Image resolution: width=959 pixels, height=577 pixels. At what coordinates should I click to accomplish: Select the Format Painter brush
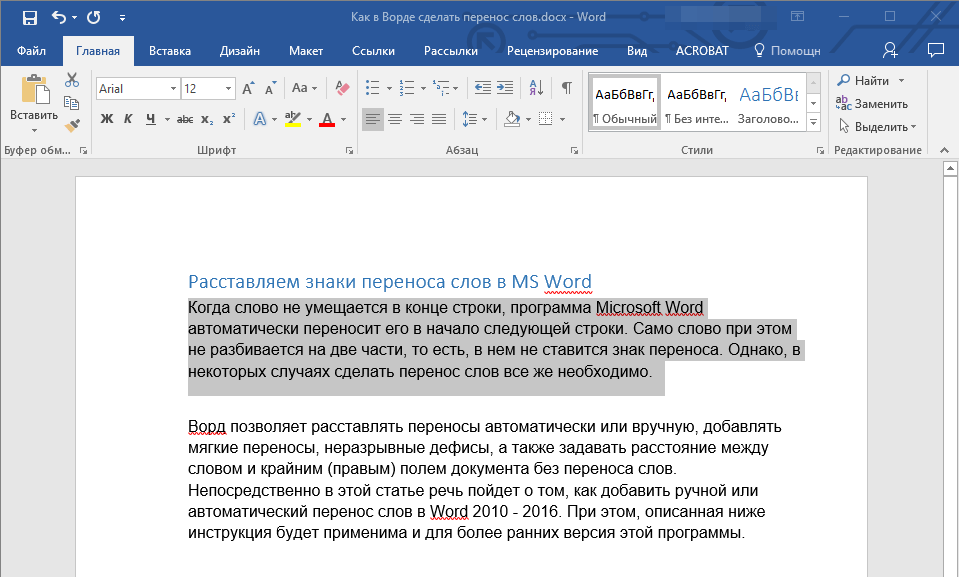[x=72, y=125]
